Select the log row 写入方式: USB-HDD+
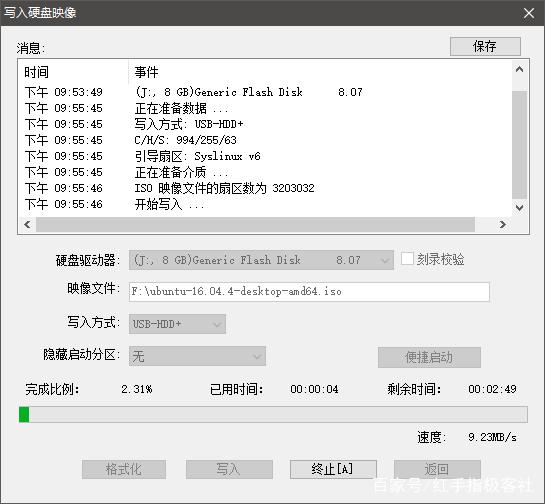This screenshot has height=504, width=545. (x=266, y=124)
